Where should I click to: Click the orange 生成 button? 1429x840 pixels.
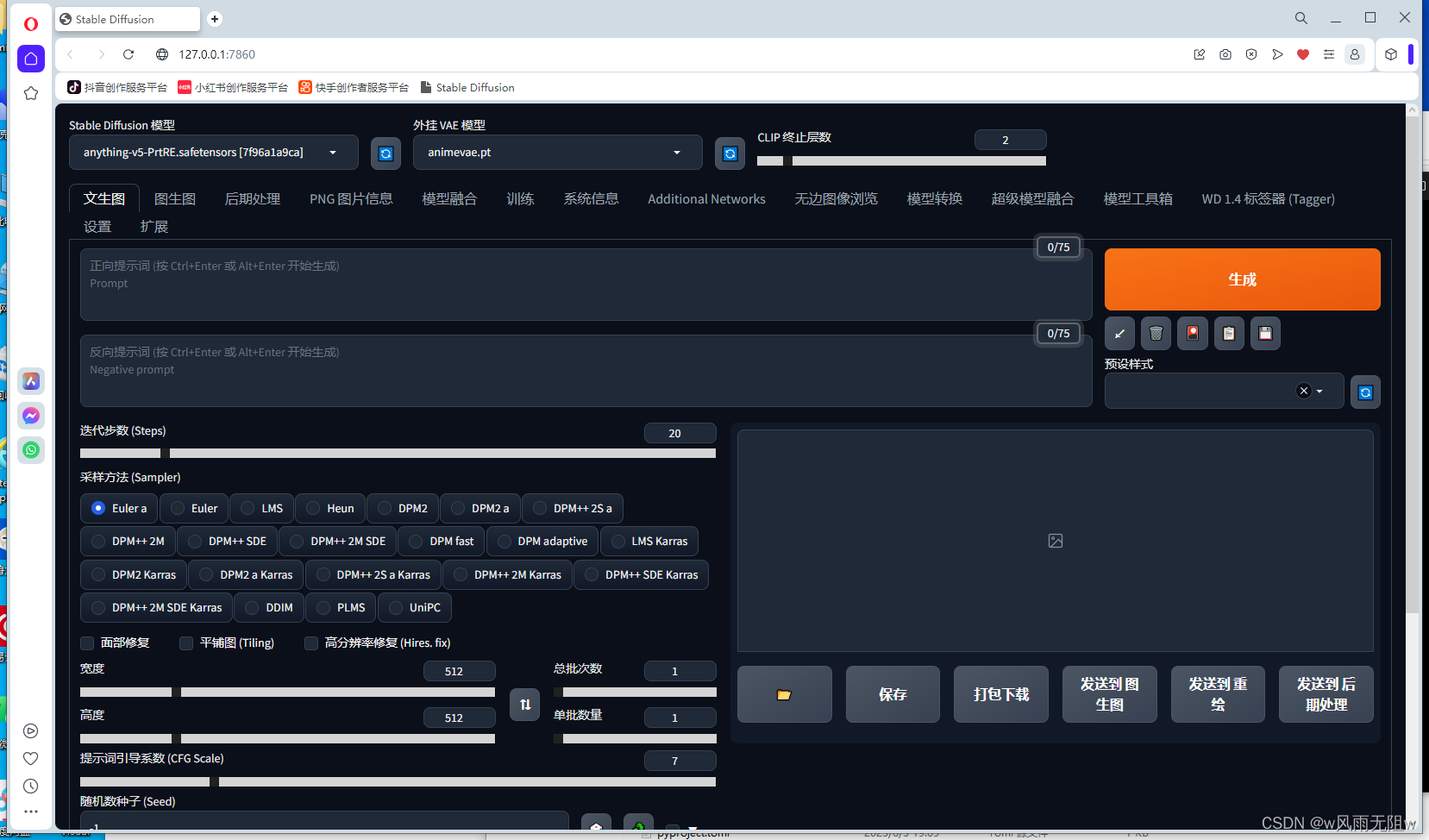pyautogui.click(x=1242, y=279)
